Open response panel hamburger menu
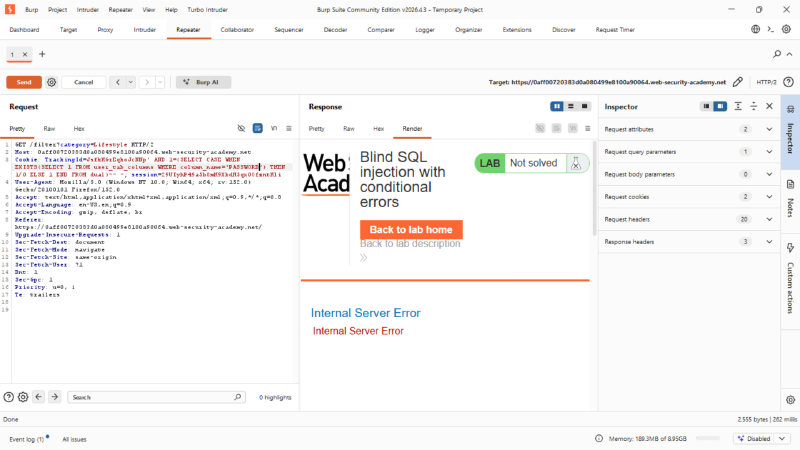Screen dimensions: 800x450 pyautogui.click(x=587, y=128)
